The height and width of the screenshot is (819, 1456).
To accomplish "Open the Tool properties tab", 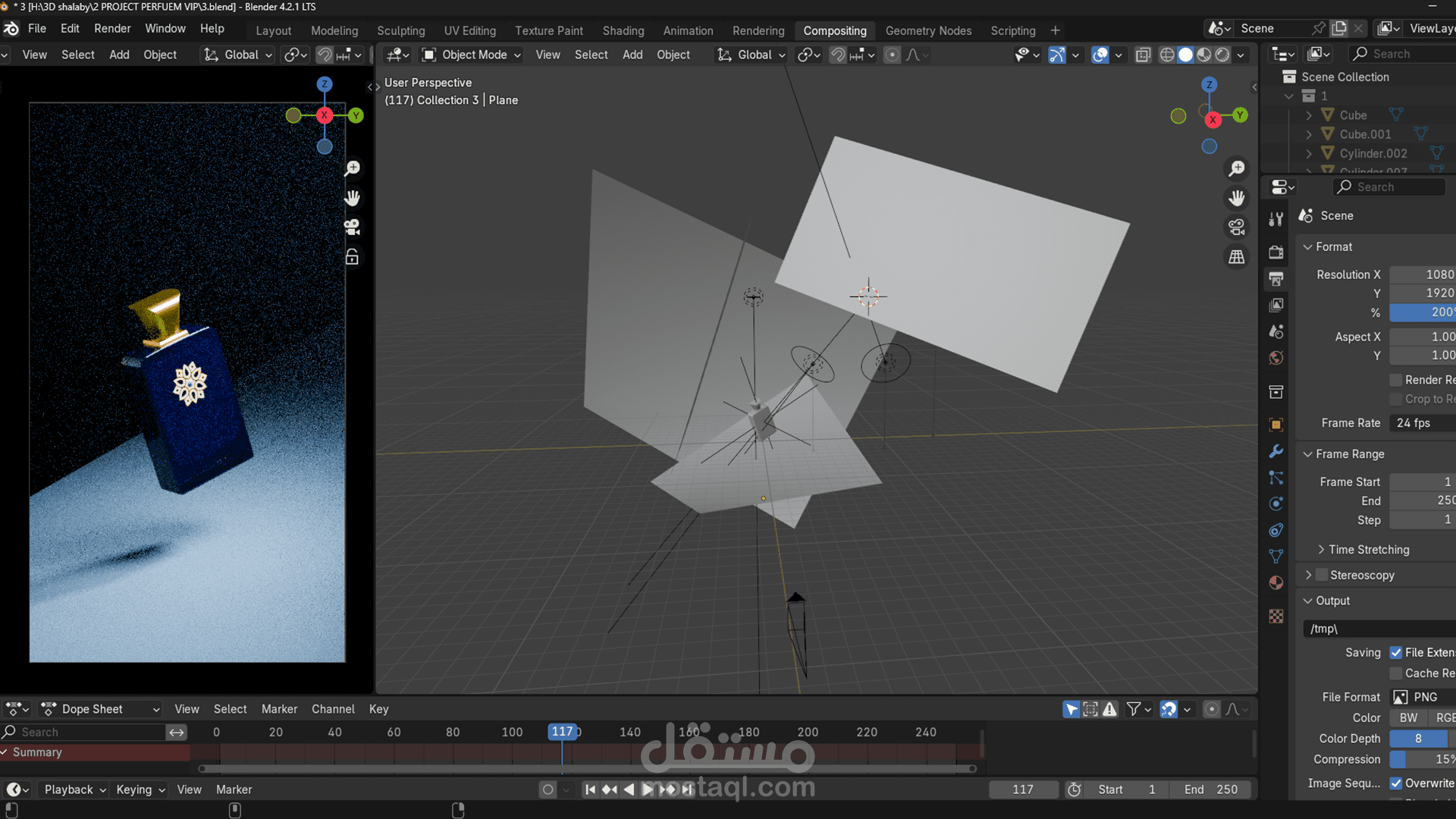I will point(1276,219).
